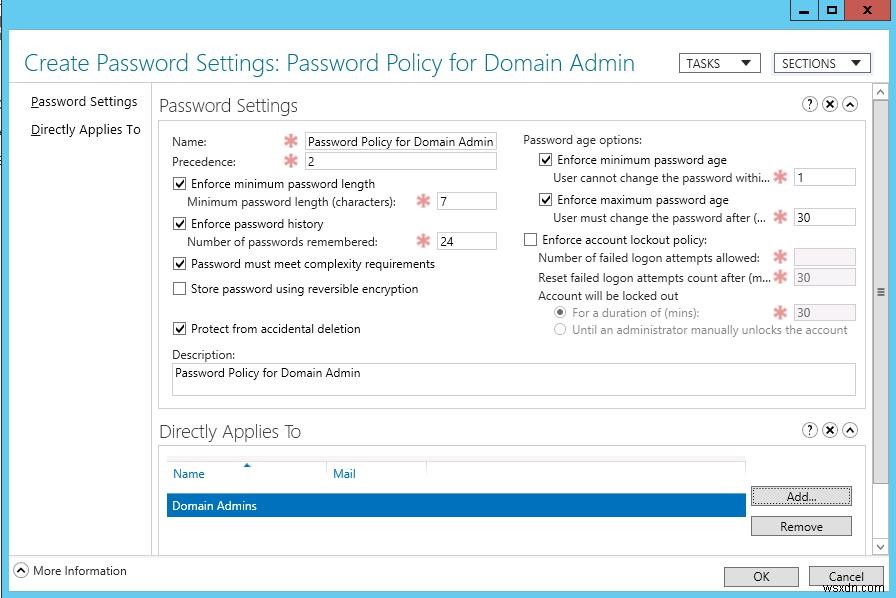
Task: Open the TASKS dropdown
Action: pos(719,63)
